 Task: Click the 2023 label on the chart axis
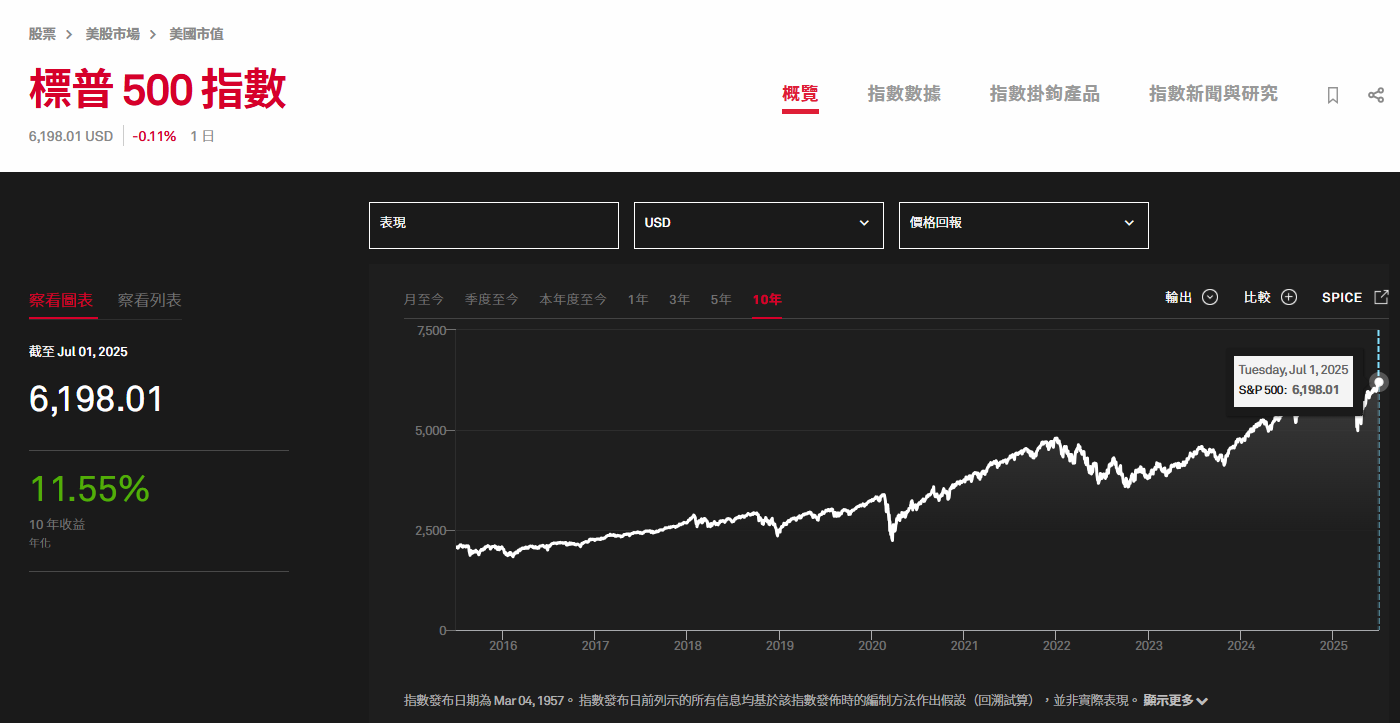pyautogui.click(x=1148, y=646)
